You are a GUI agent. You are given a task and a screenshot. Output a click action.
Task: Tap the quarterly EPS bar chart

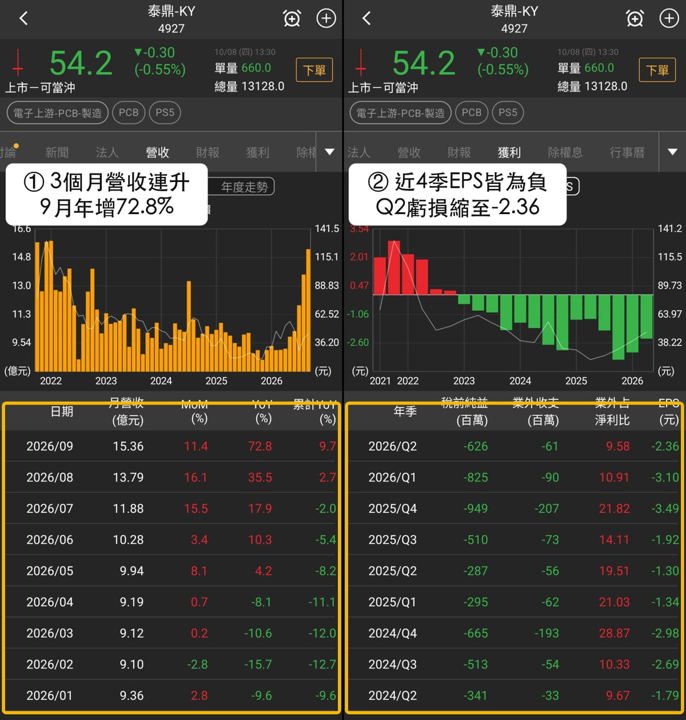click(513, 300)
